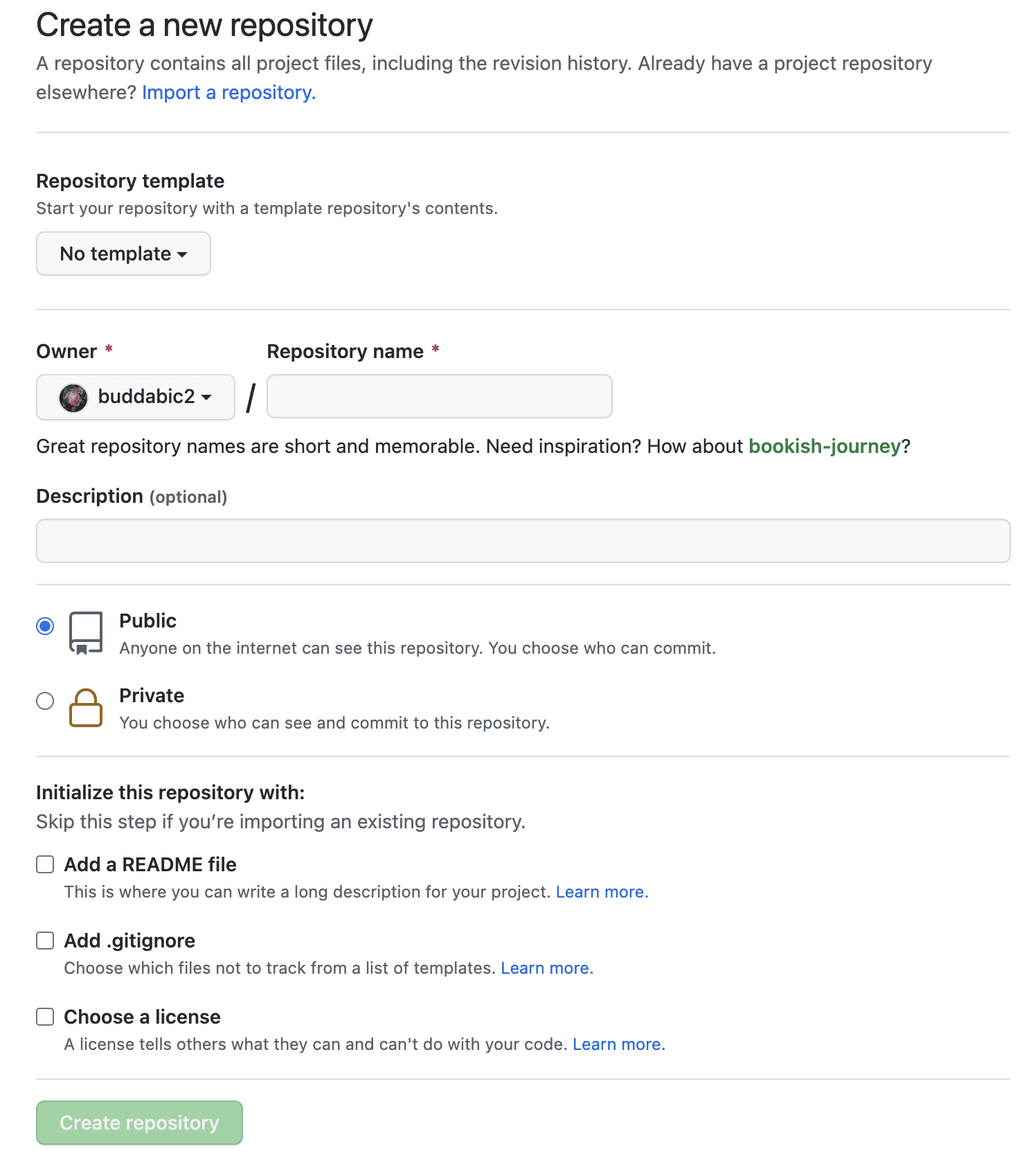1033x1176 pixels.
Task: Open Learn more about README files
Action: [x=601, y=892]
